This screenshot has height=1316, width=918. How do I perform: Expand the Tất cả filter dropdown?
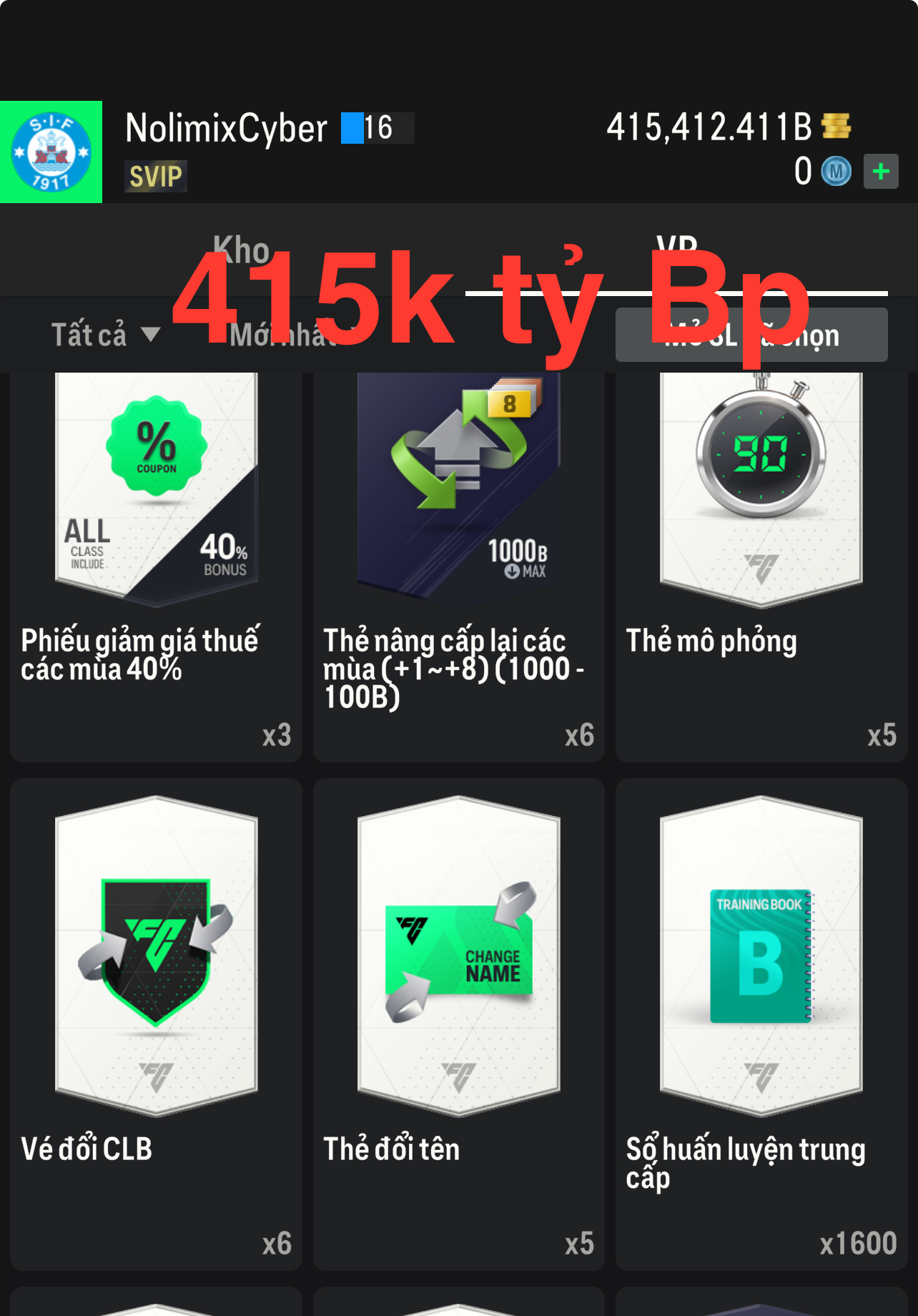pyautogui.click(x=105, y=335)
